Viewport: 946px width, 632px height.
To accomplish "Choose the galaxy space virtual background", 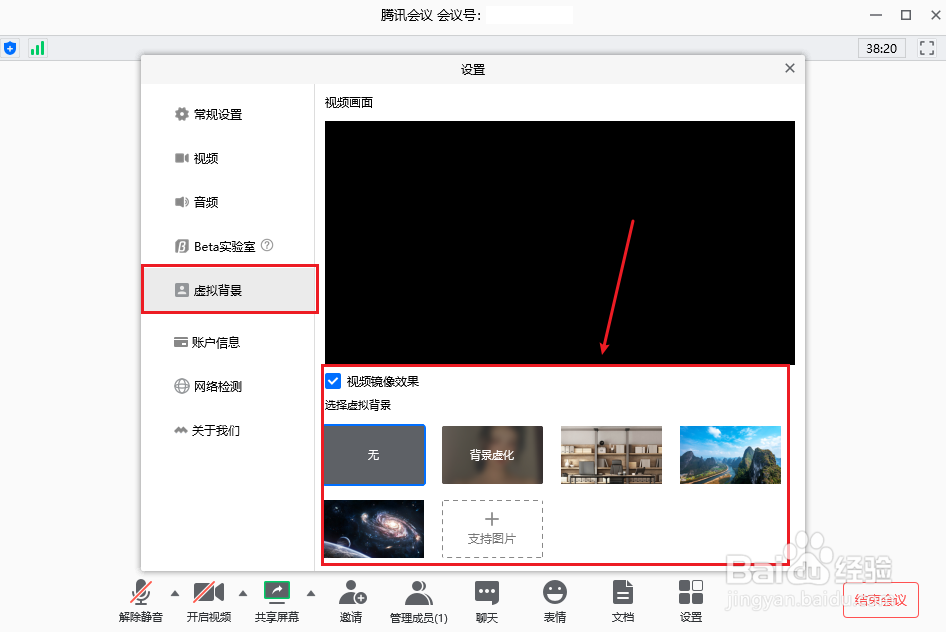I will [x=374, y=529].
